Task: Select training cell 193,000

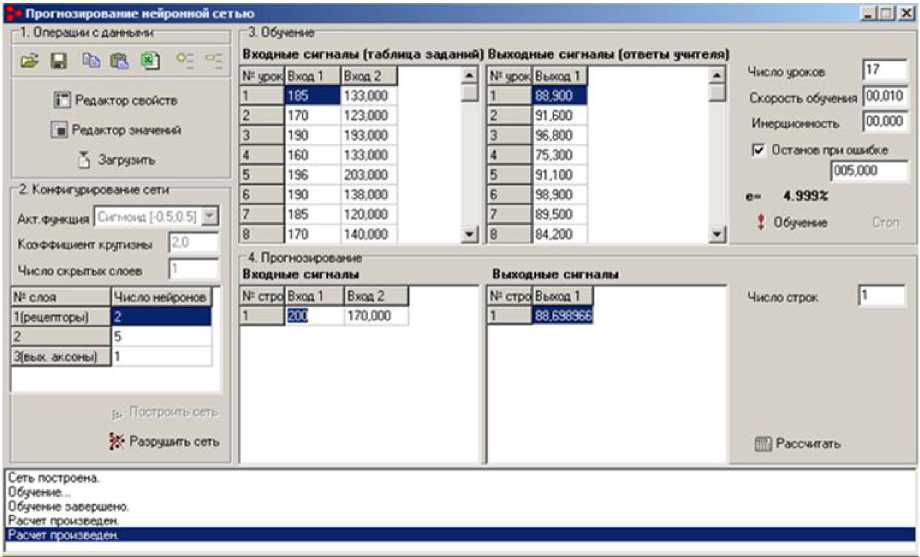Action: coord(368,135)
